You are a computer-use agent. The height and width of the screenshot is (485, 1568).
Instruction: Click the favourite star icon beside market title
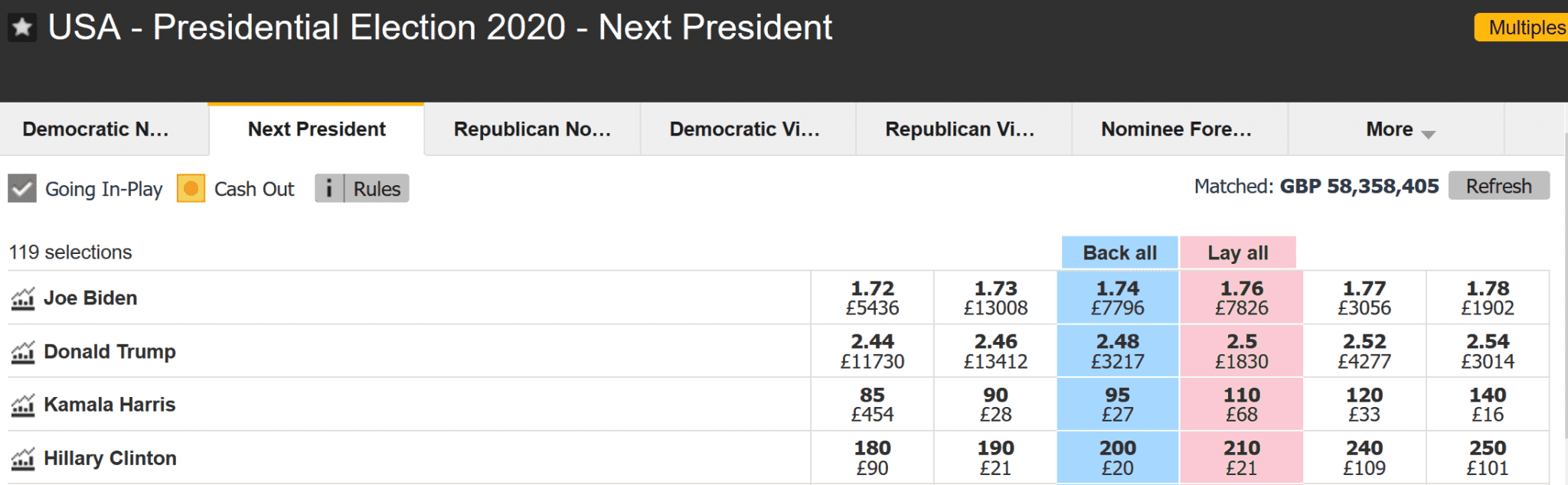[x=22, y=28]
